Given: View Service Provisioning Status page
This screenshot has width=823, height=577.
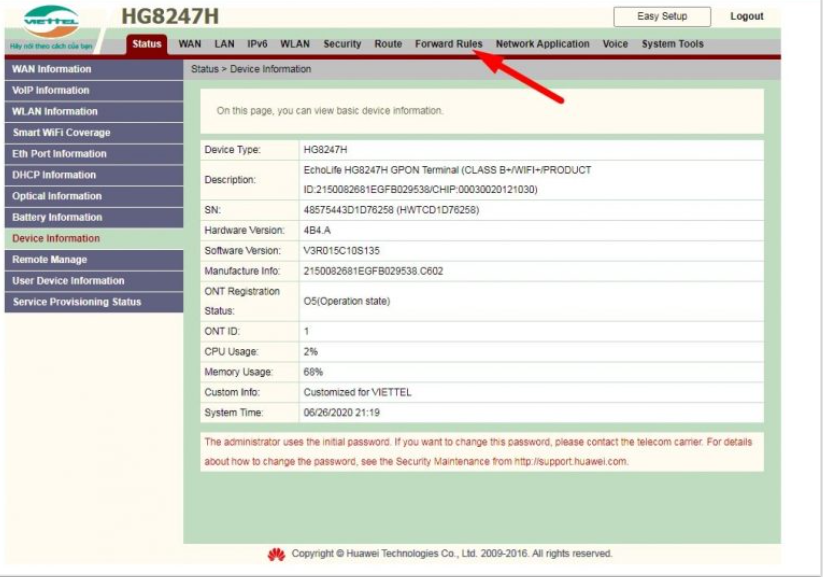Looking at the screenshot, I should (77, 302).
